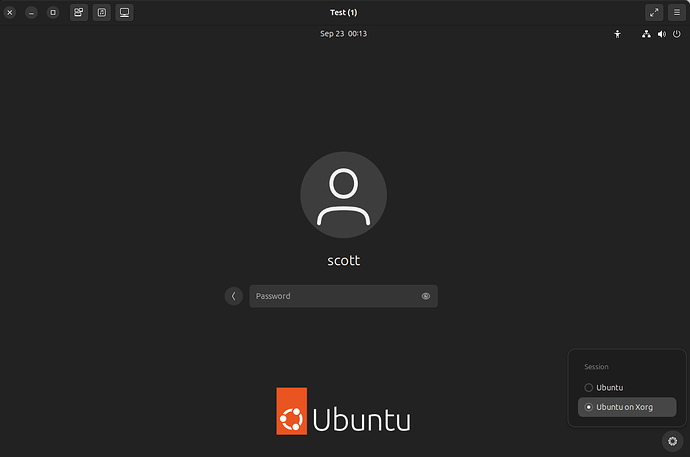Click the scott user avatar
690x457 pixels.
[x=343, y=196]
